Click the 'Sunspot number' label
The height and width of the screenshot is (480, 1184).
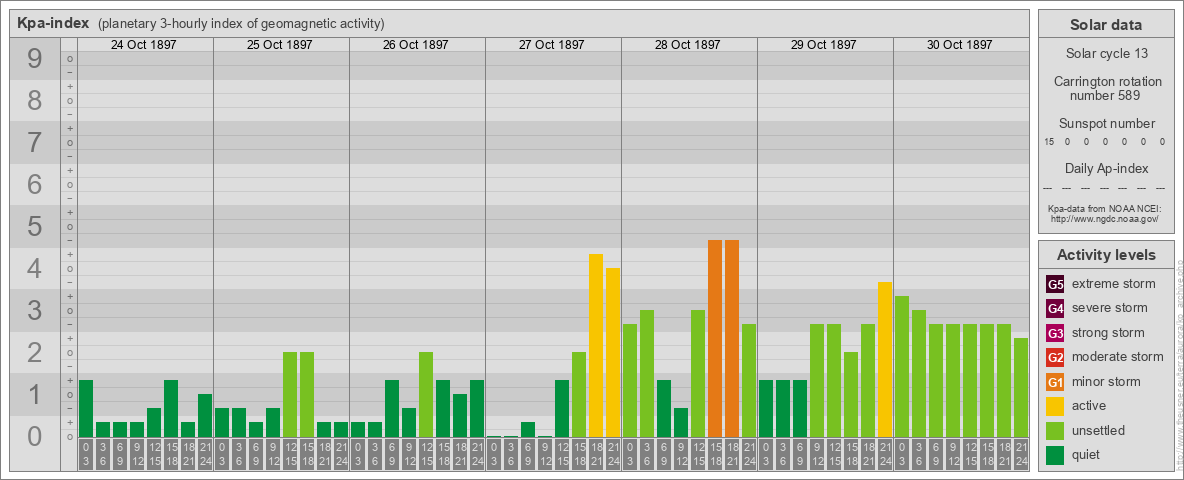1106,123
